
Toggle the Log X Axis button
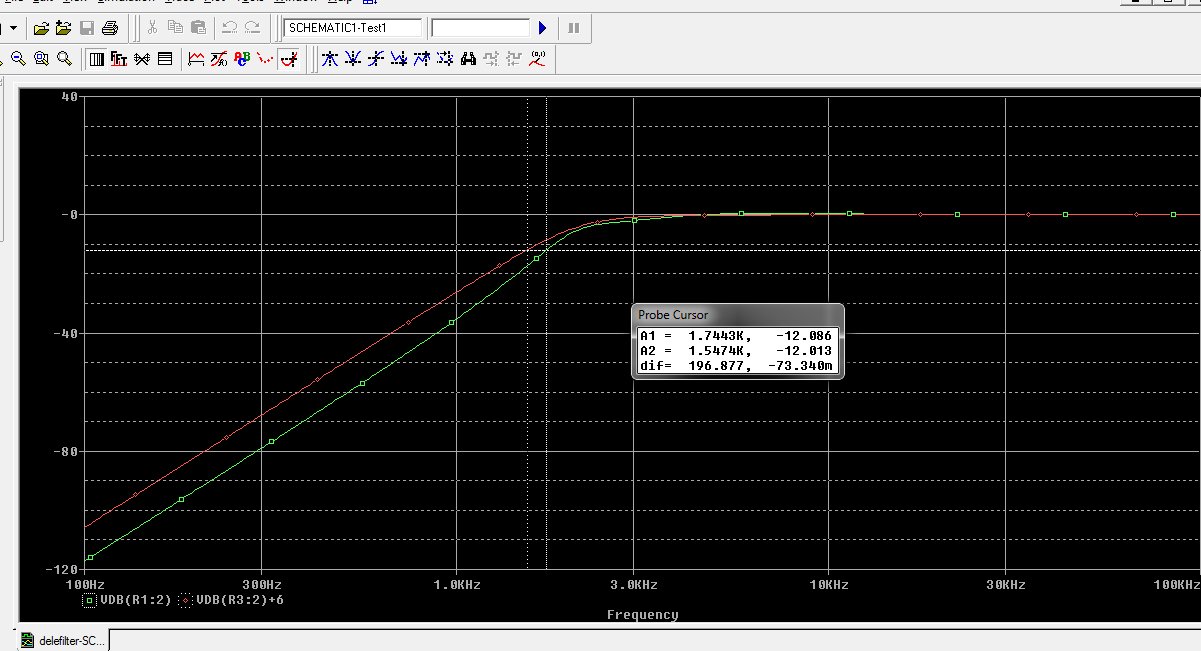[96, 59]
